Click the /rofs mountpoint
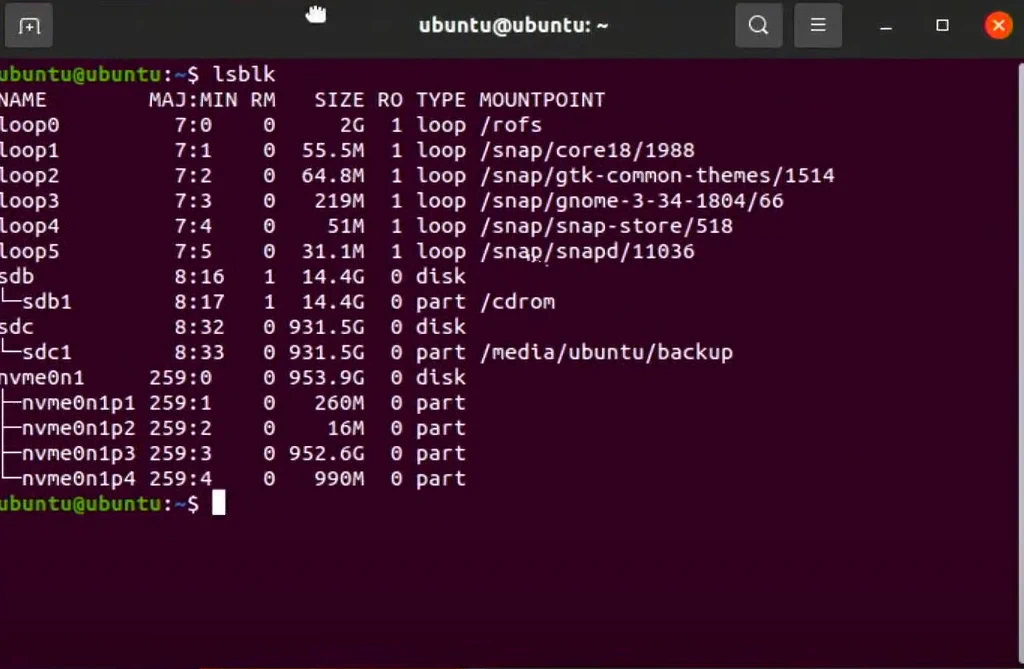 [511, 125]
